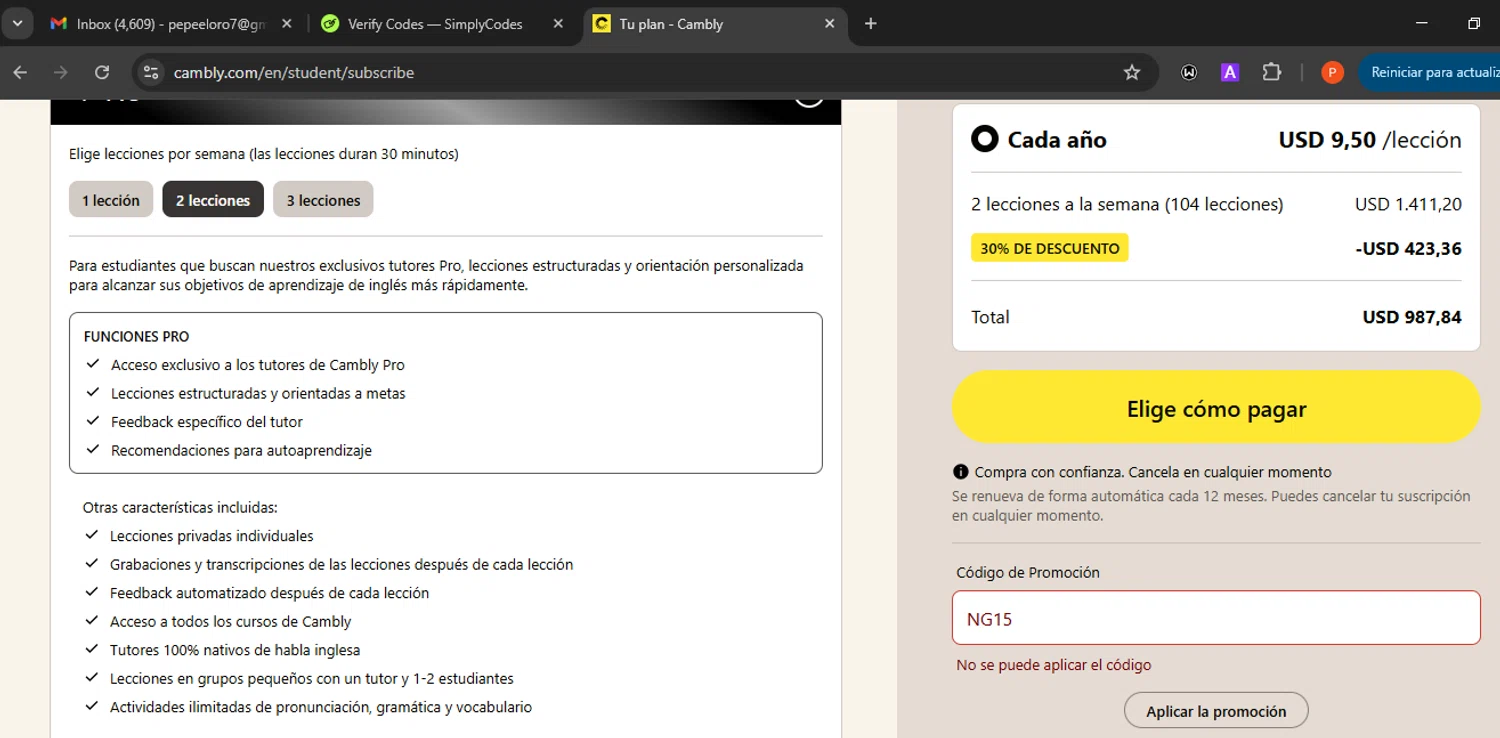Viewport: 1500px width, 738px height.
Task: Click the USD 1.411,20 price
Action: tap(1408, 204)
